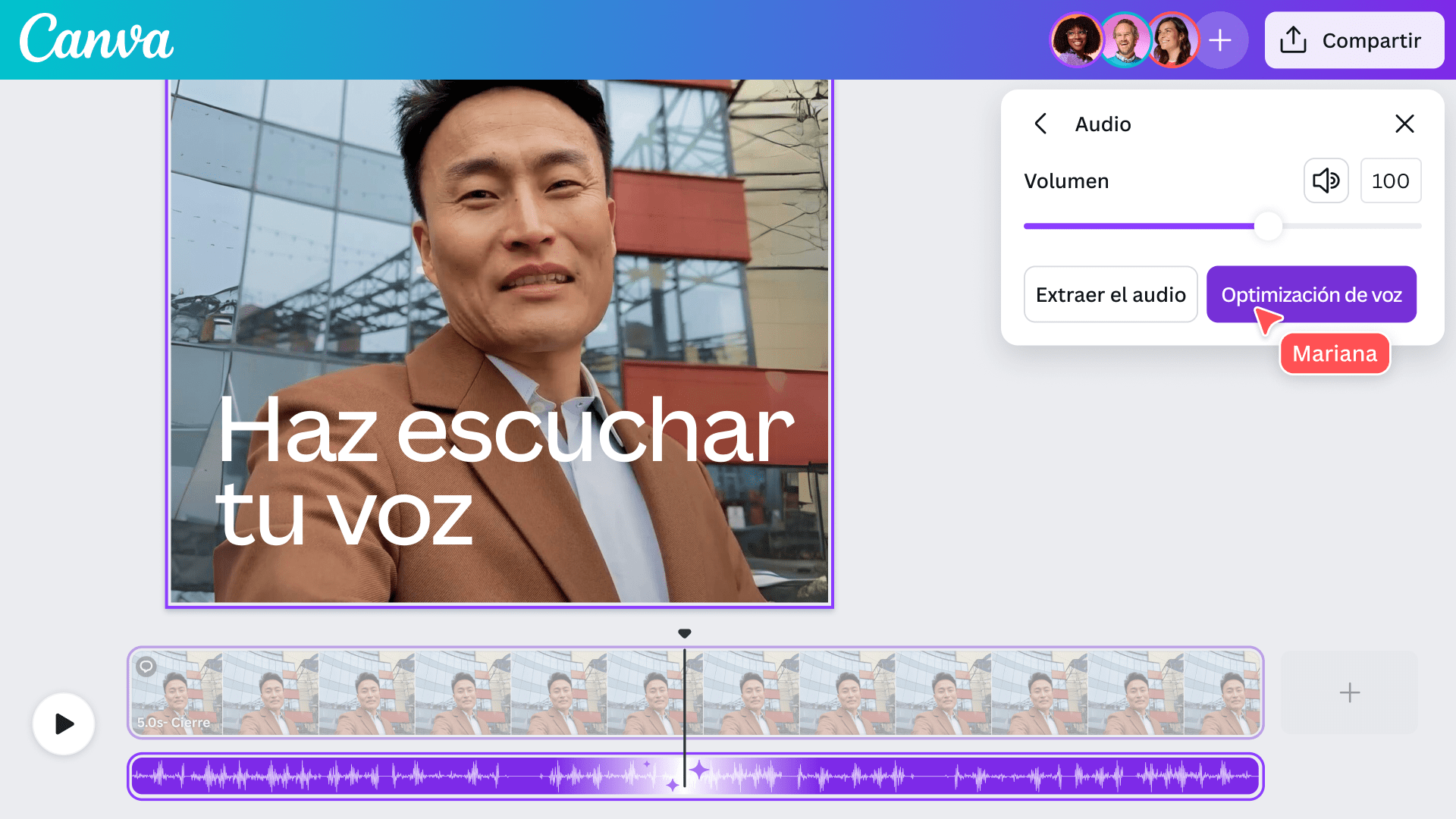Click the share upload icon next to Compartir
Screen dimensions: 1456x819
click(1293, 40)
